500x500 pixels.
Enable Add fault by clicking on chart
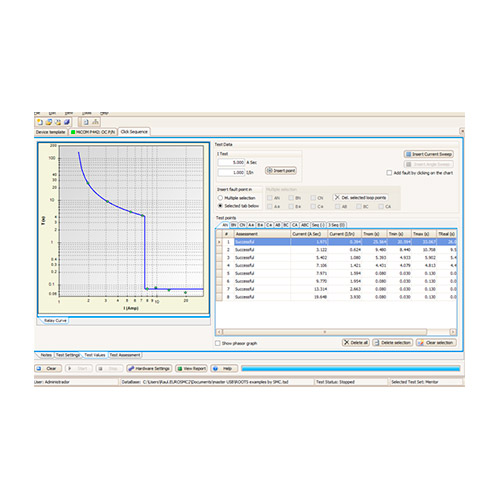[x=389, y=173]
